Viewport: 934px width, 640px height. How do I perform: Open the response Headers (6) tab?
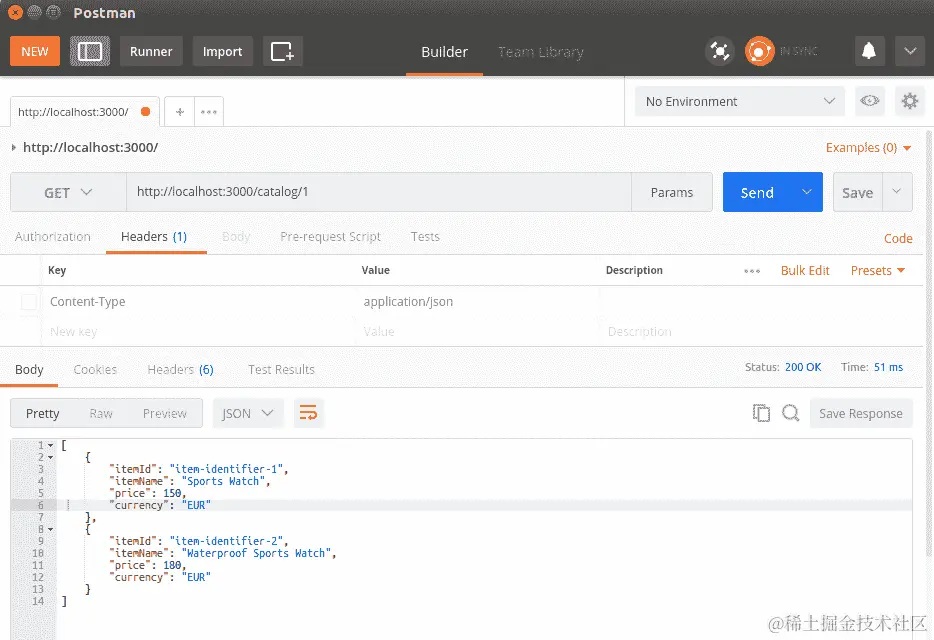(180, 369)
